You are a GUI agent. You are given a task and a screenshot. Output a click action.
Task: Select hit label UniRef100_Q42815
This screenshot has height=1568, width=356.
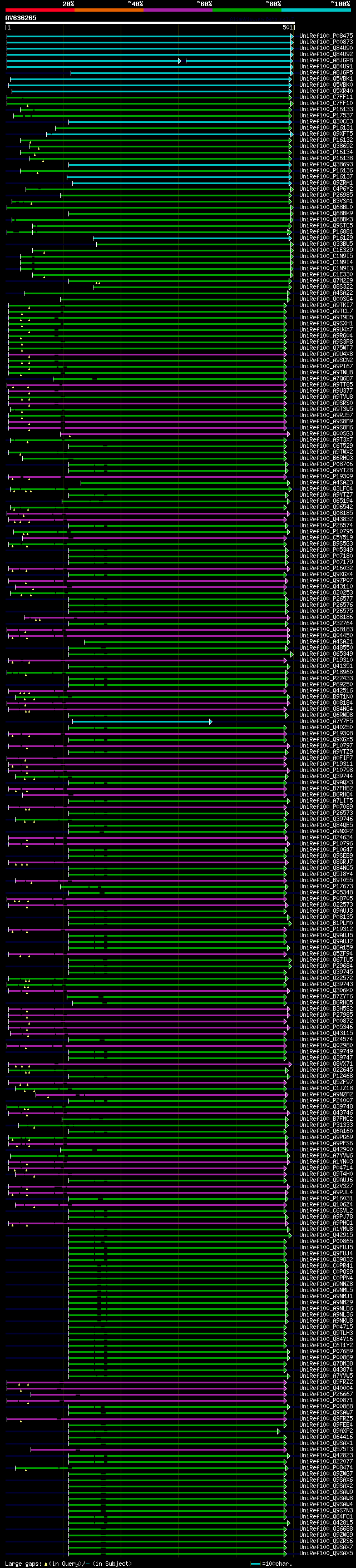[x=326, y=1522]
